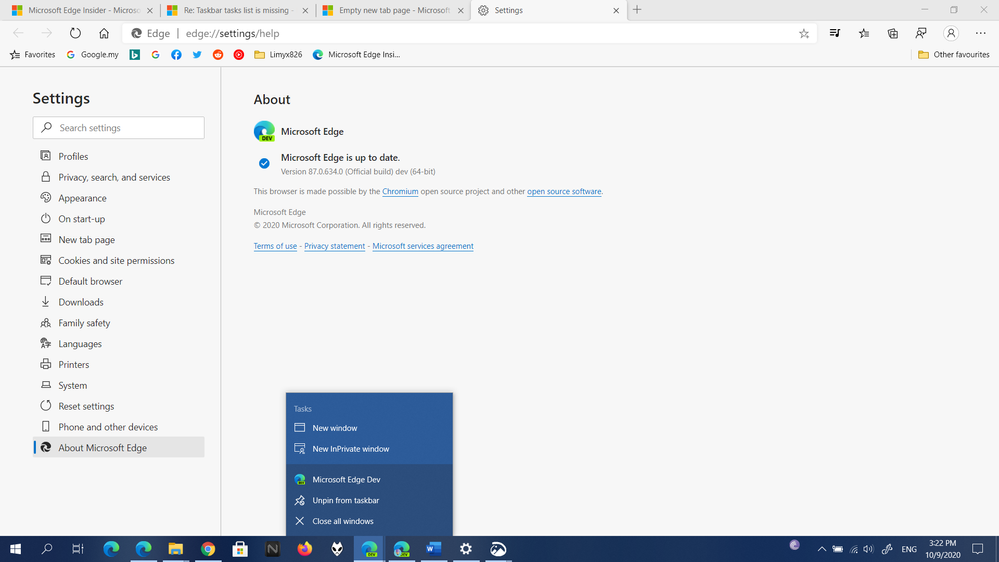The width and height of the screenshot is (999, 562).
Task: Open New tab page settings
Action: pyautogui.click(x=119, y=240)
